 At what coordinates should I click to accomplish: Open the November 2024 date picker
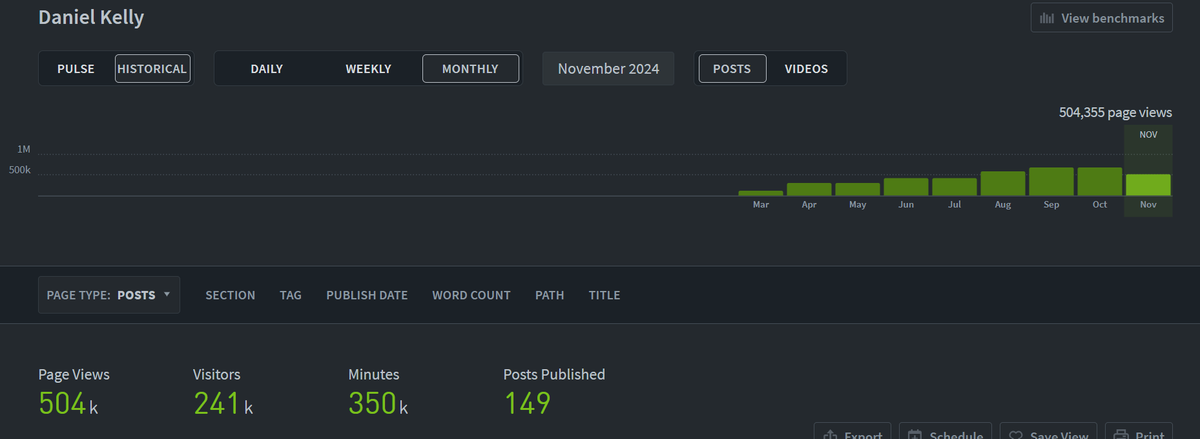coord(608,69)
